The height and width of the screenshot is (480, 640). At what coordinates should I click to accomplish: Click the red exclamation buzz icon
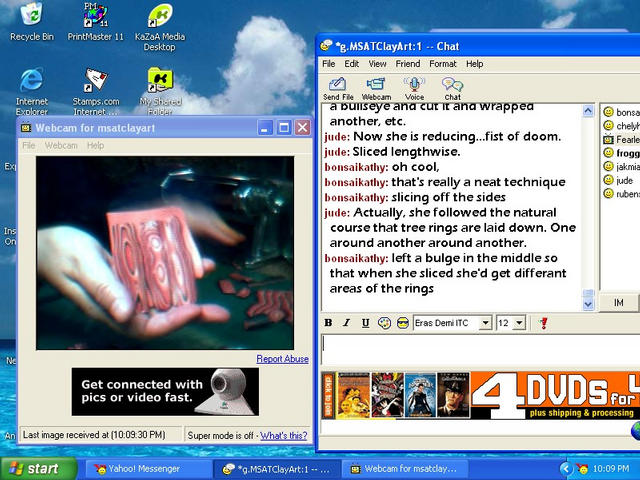pyautogui.click(x=543, y=323)
